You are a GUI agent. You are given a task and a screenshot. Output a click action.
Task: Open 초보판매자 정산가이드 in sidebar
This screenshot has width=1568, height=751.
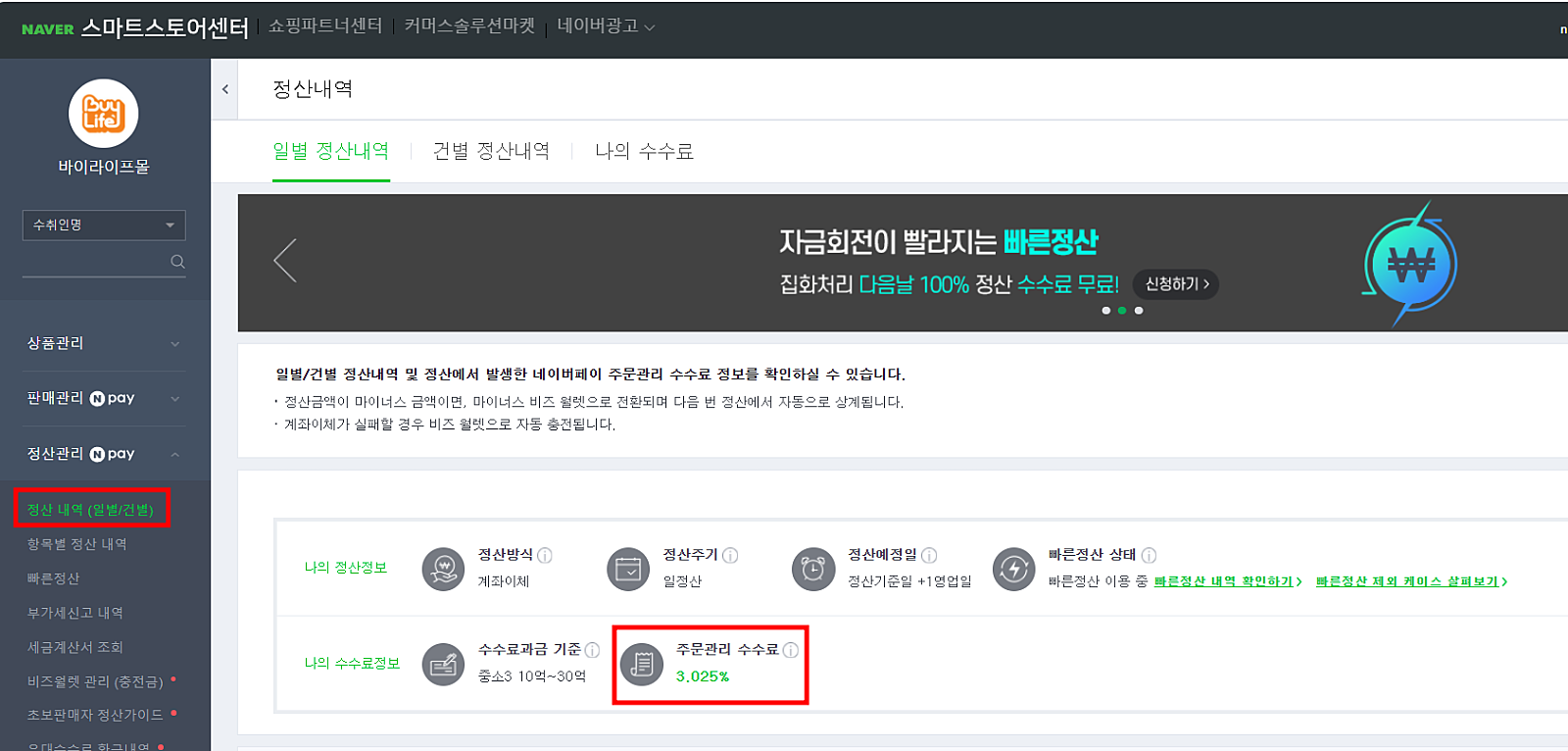point(95,715)
